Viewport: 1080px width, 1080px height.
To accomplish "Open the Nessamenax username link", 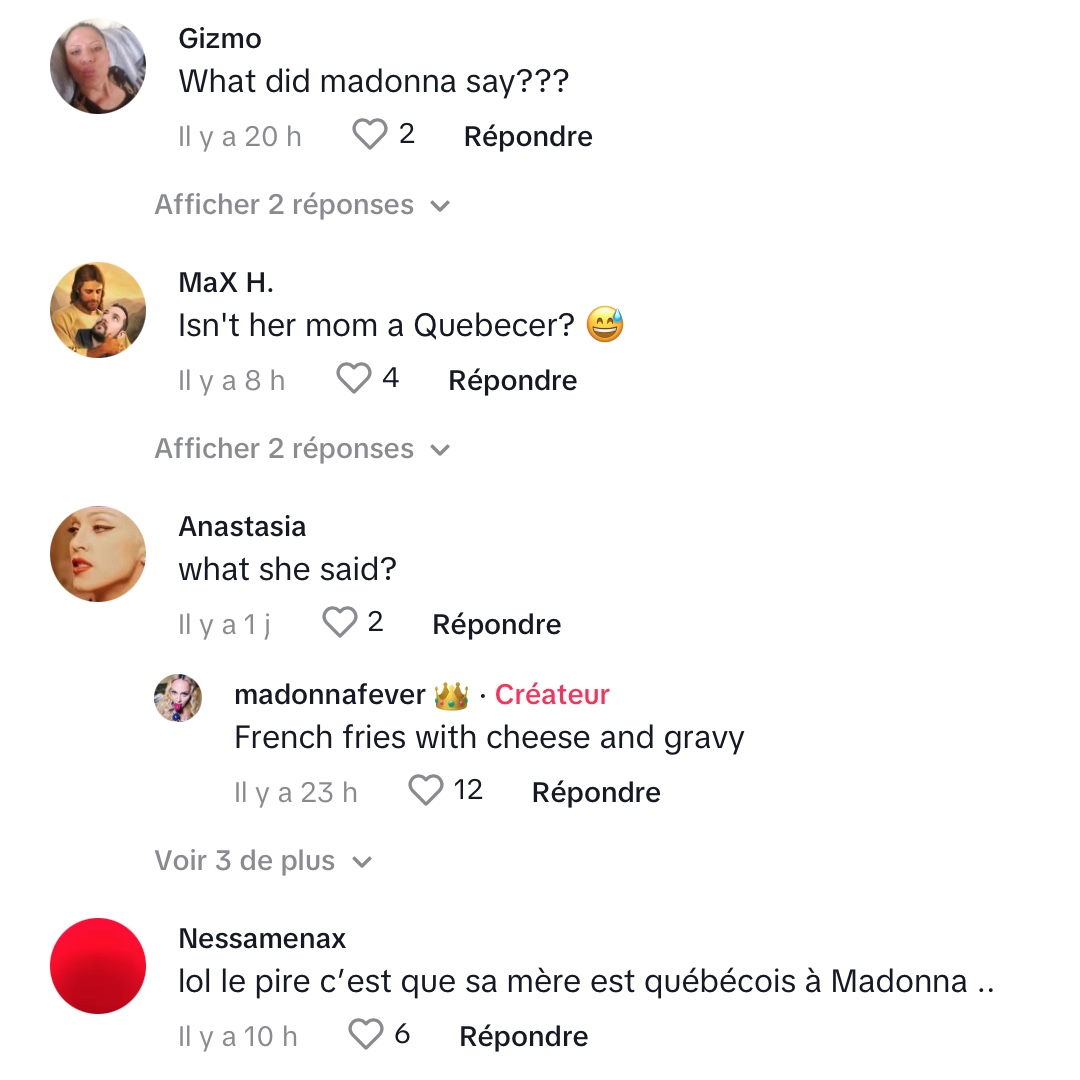I will [x=262, y=938].
